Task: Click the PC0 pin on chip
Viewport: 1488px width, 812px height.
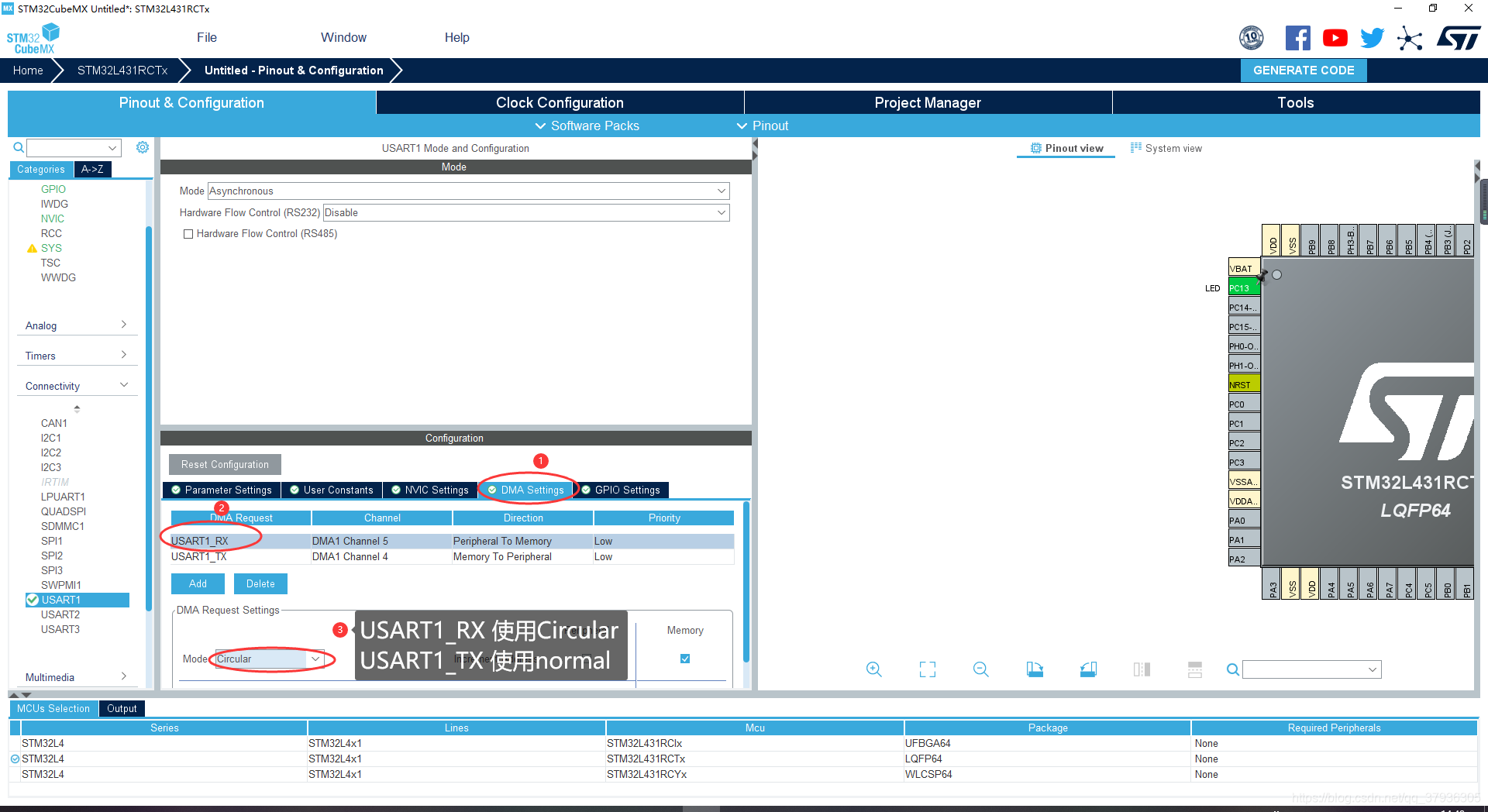Action: pyautogui.click(x=1244, y=404)
